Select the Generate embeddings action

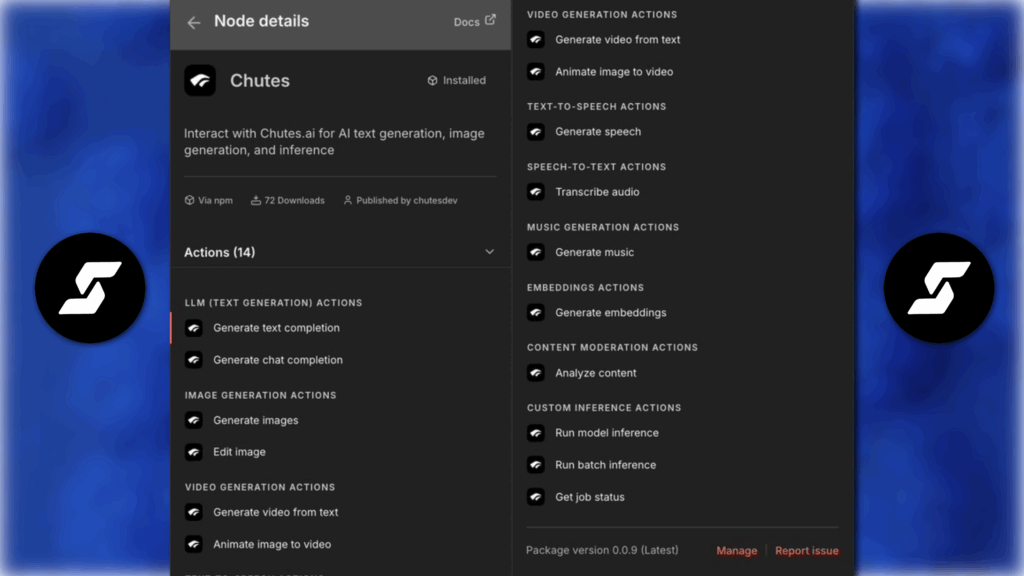[x=610, y=312]
